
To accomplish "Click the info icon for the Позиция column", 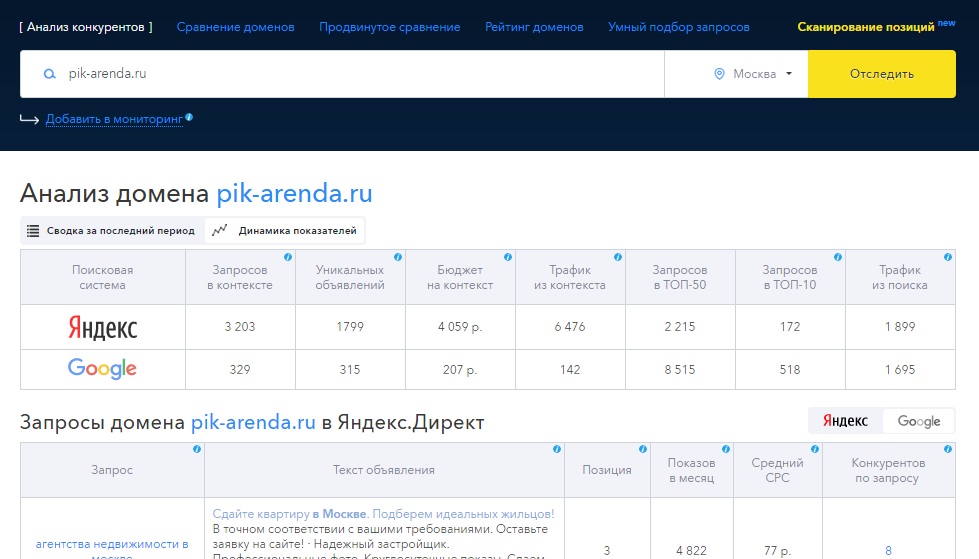I will (x=642, y=448).
